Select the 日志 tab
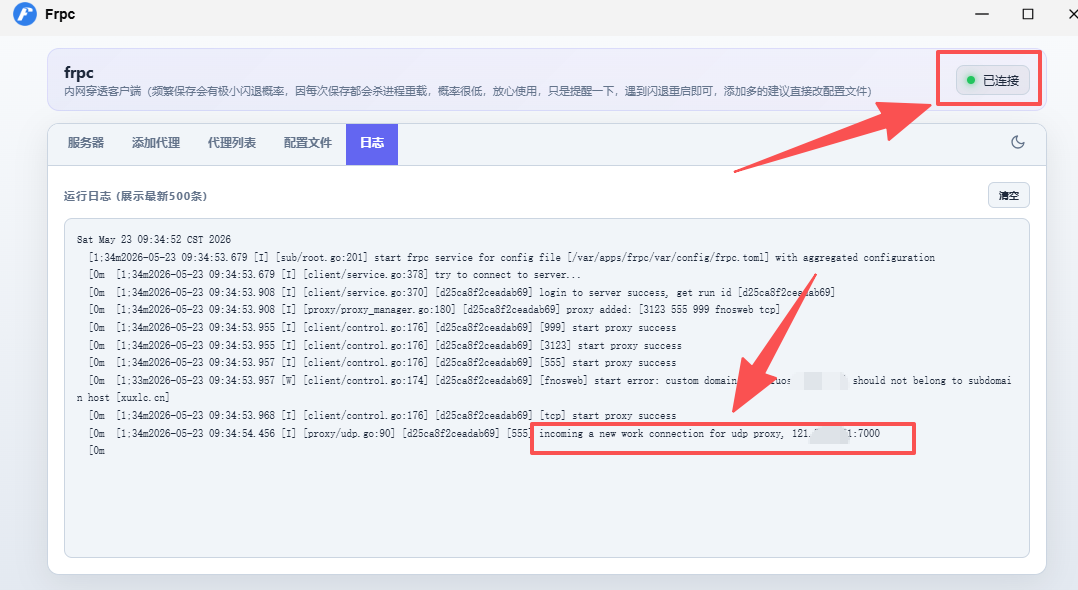 pyautogui.click(x=372, y=144)
